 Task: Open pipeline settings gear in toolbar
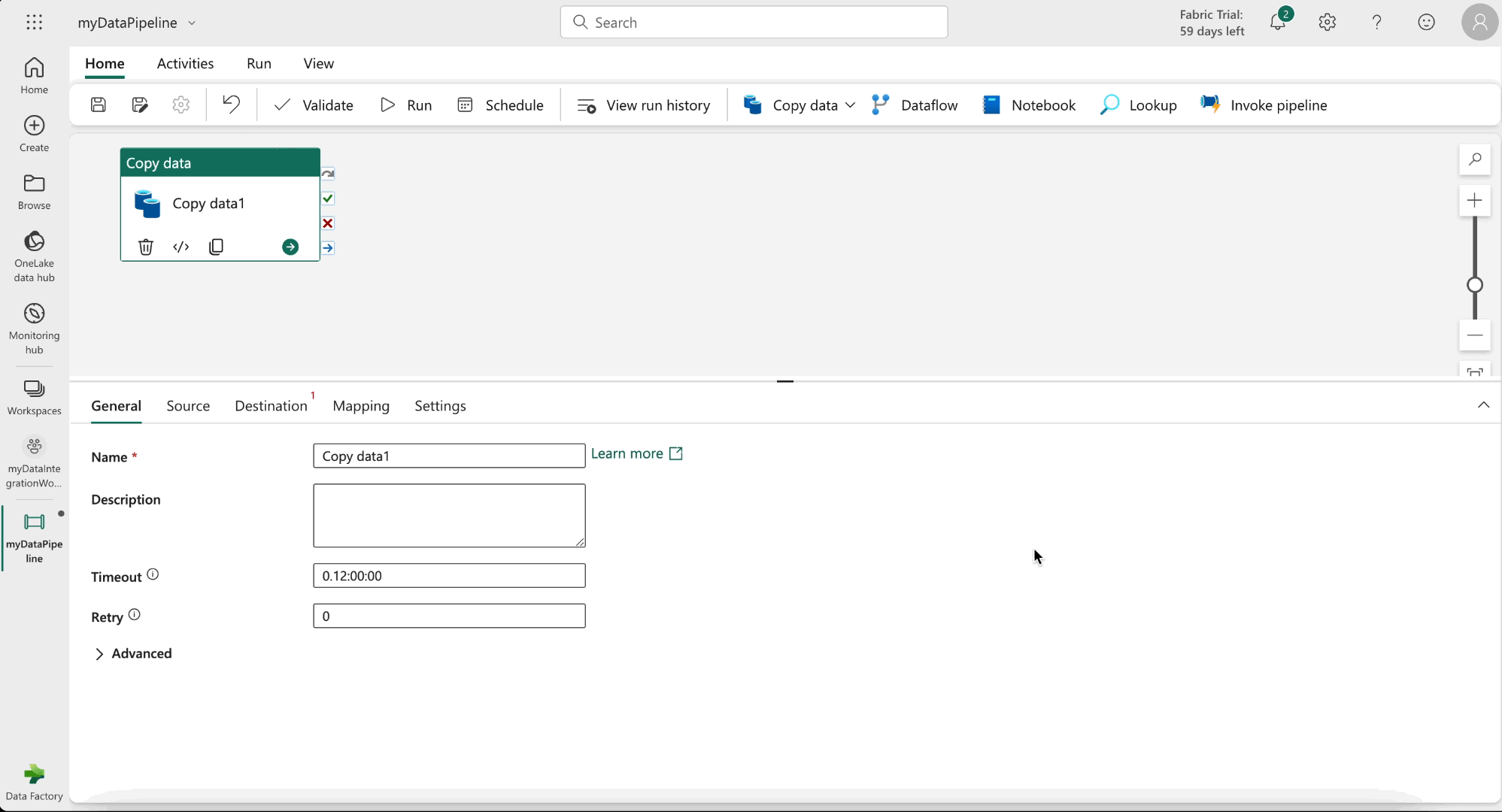pos(181,105)
